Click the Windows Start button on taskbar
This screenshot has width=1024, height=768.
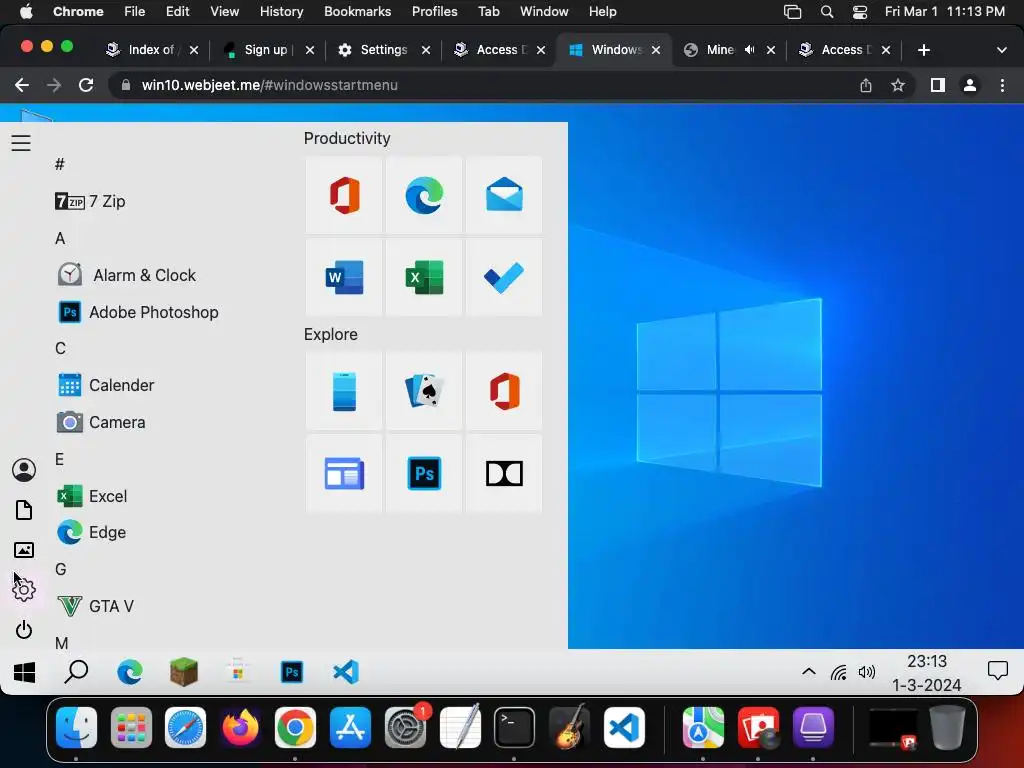[x=24, y=672]
